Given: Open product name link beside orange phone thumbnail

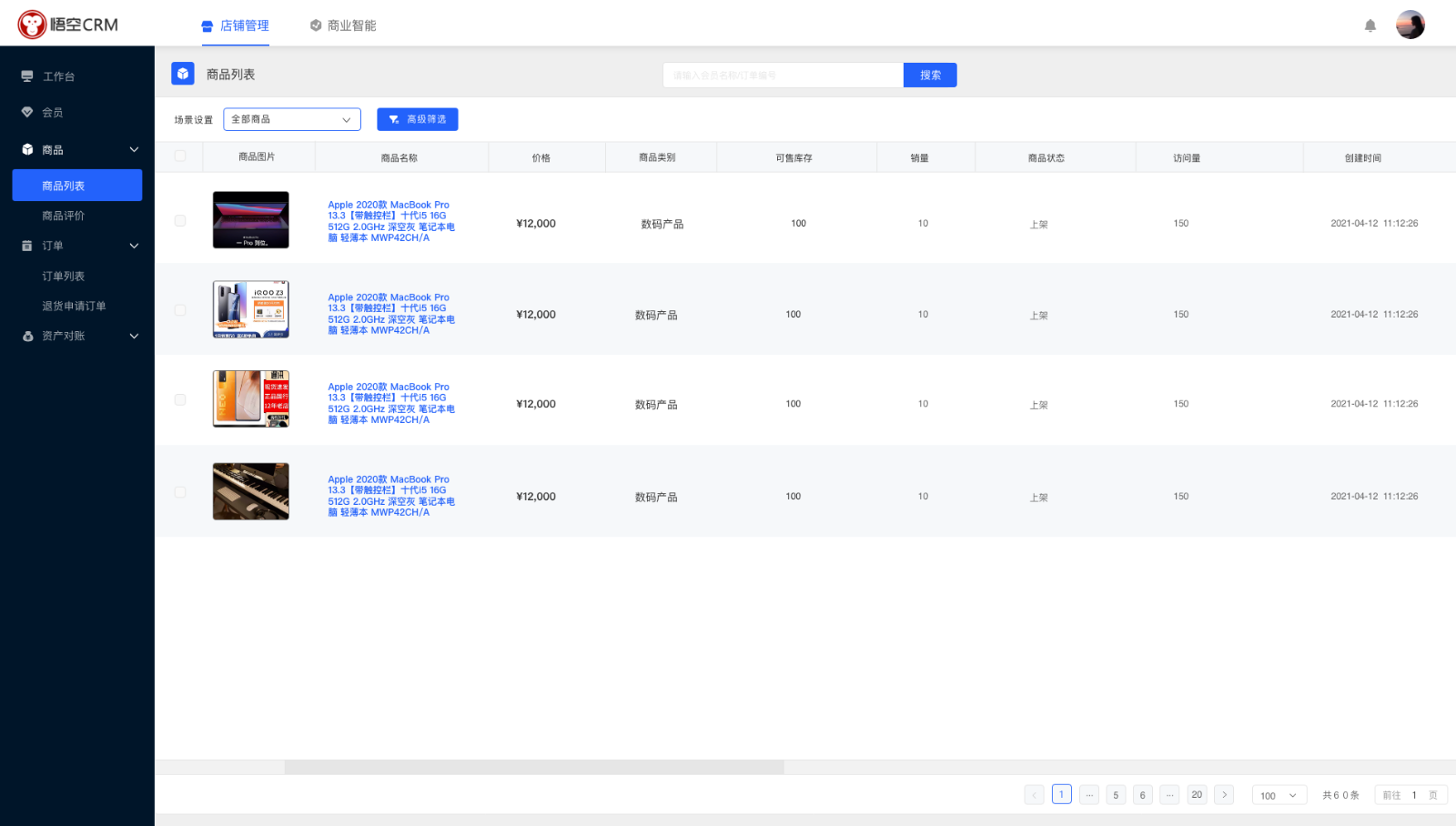Looking at the screenshot, I should click(391, 403).
